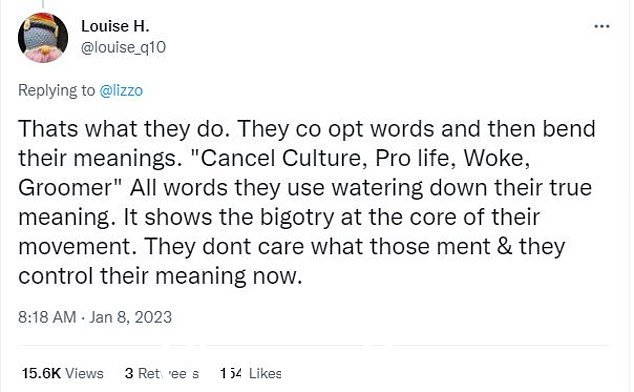The image size is (634, 392).
Task: Open the three-dot more options menu
Action: pyautogui.click(x=602, y=27)
